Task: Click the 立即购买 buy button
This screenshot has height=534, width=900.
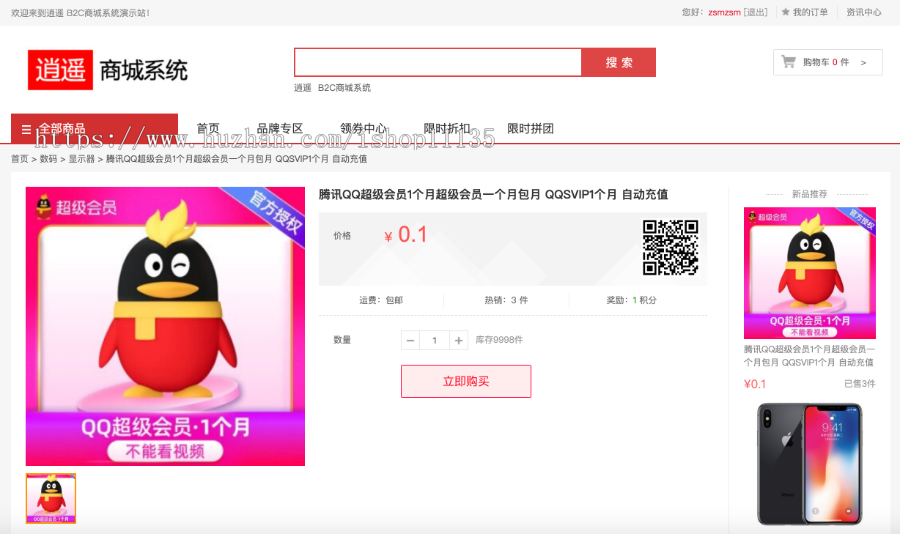Action: [466, 381]
